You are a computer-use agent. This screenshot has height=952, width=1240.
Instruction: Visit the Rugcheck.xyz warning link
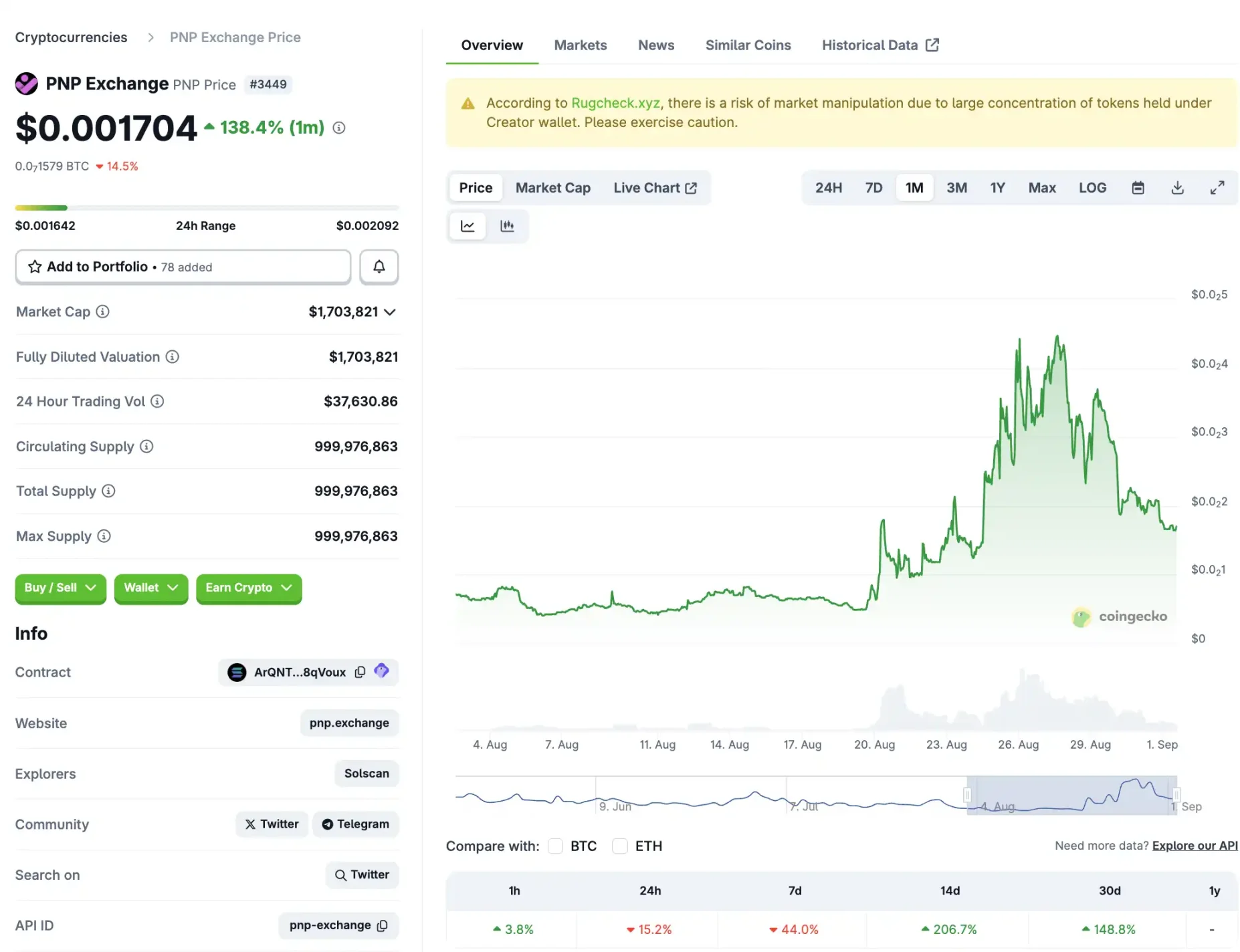(x=615, y=103)
